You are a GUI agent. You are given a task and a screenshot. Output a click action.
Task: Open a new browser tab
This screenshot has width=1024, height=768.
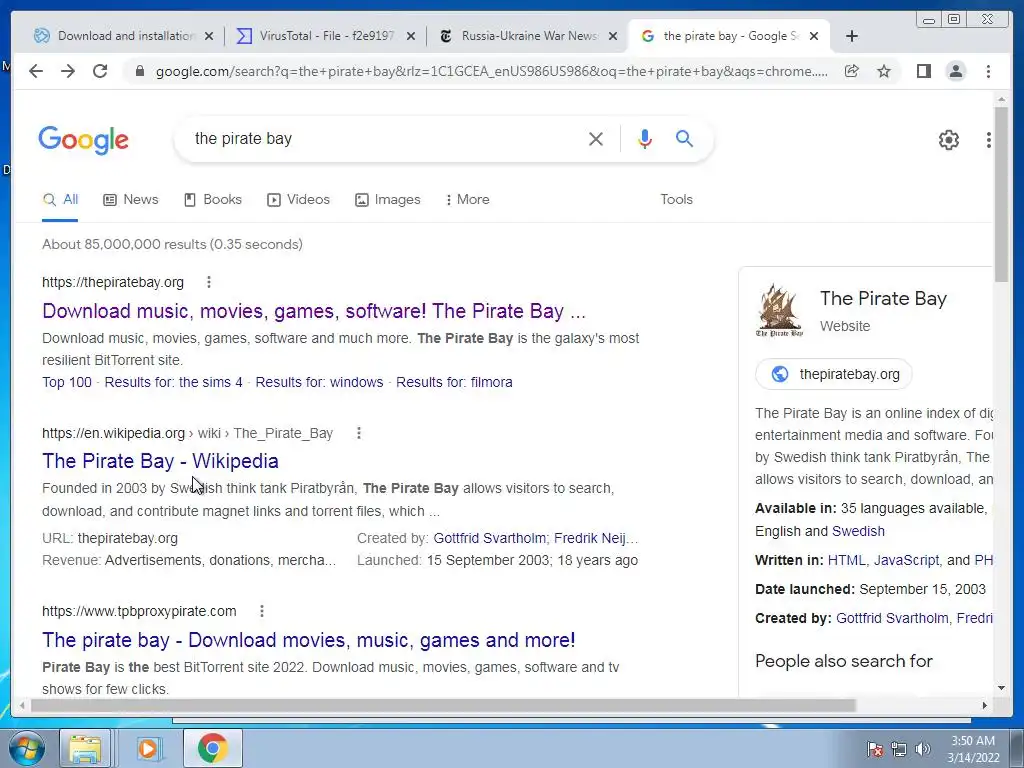point(852,36)
